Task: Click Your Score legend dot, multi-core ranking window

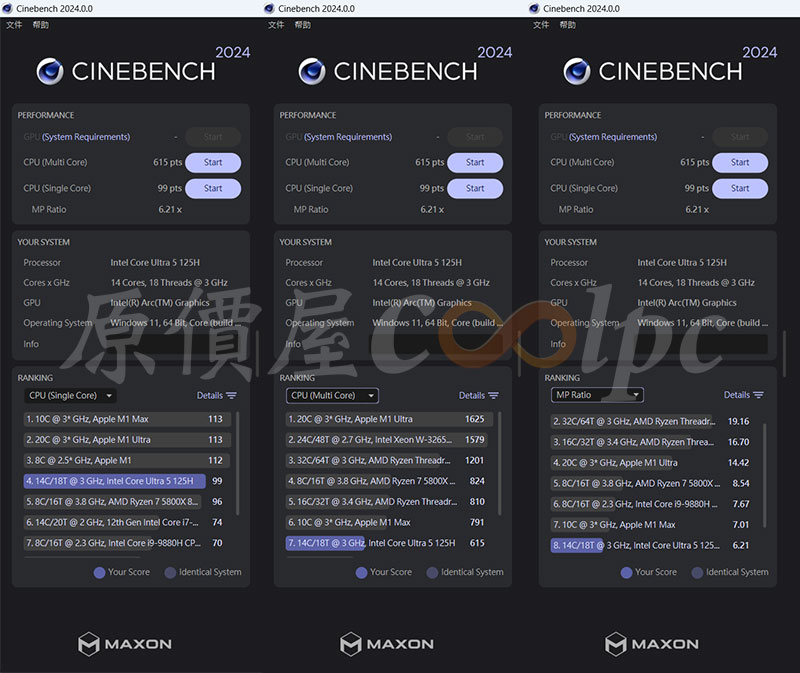Action: pyautogui.click(x=361, y=572)
